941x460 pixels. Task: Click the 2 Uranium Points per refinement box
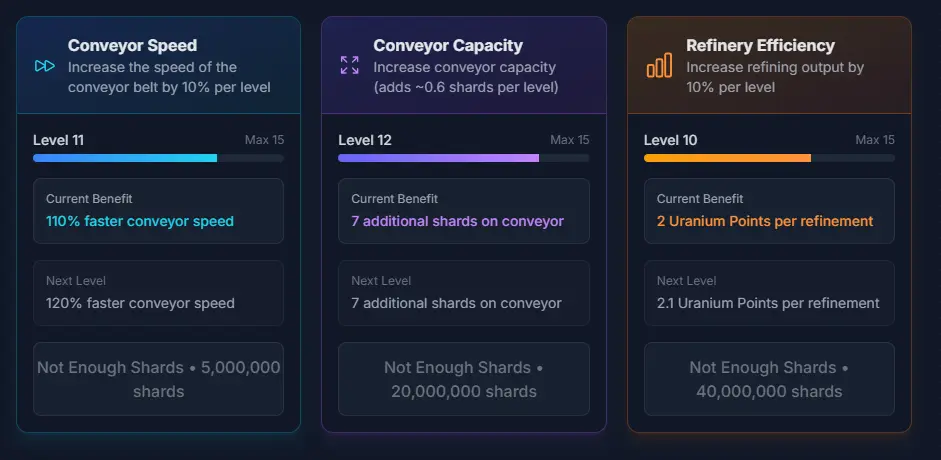[769, 211]
